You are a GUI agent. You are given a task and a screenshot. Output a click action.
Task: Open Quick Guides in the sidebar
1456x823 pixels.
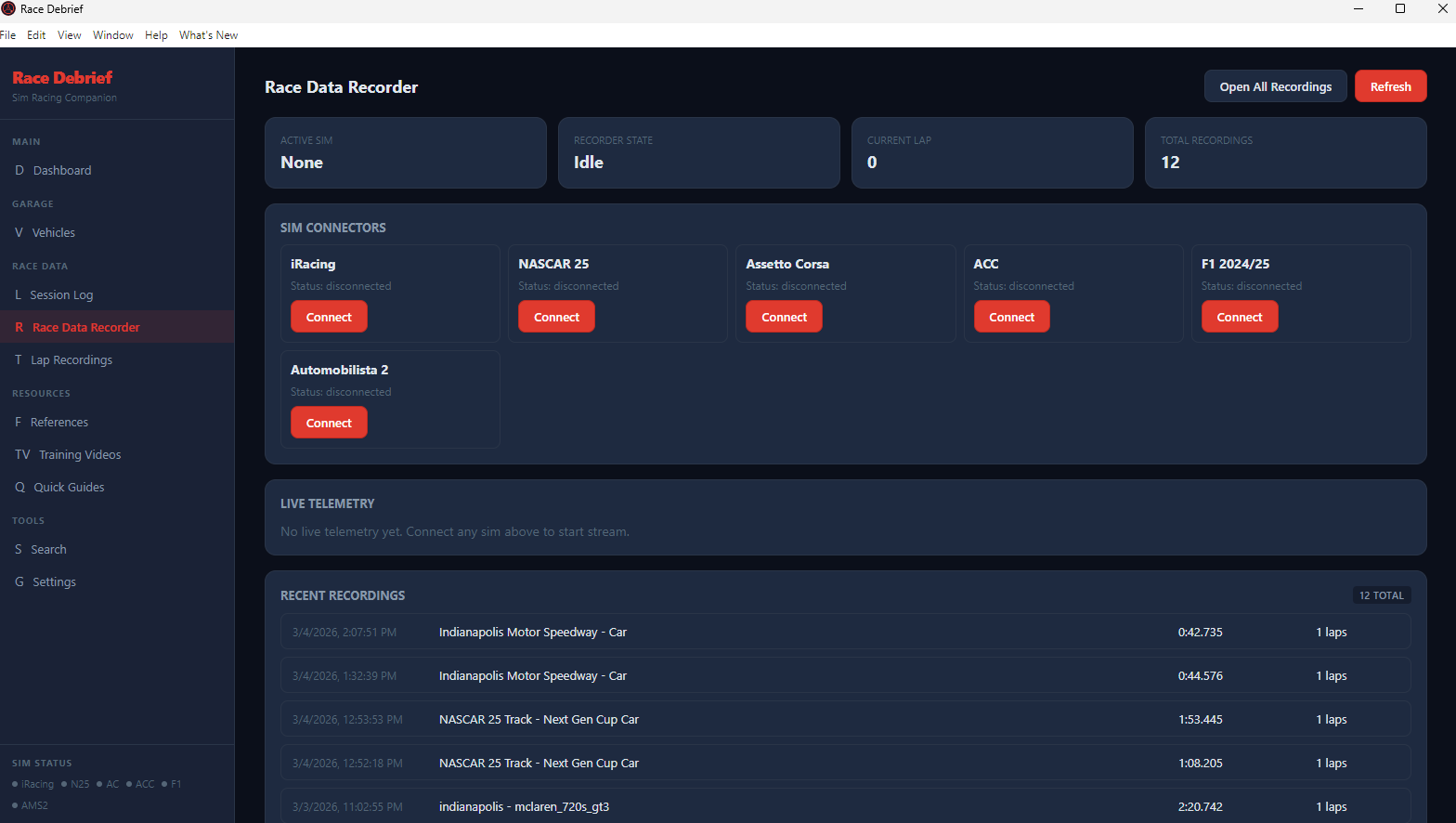click(117, 487)
